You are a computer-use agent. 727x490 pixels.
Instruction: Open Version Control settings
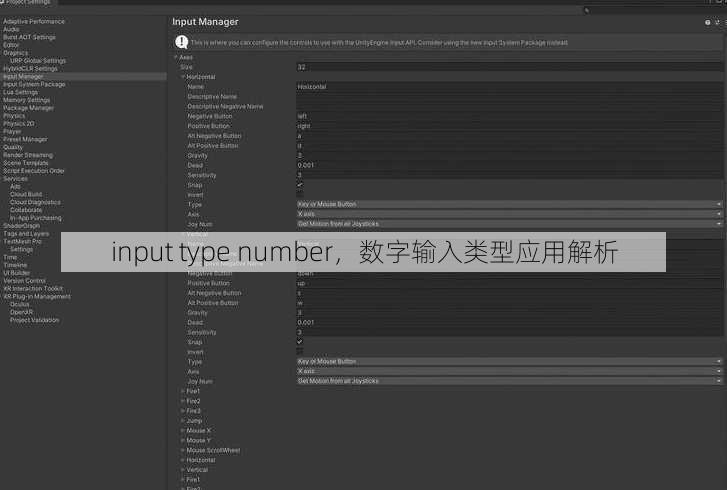point(24,281)
